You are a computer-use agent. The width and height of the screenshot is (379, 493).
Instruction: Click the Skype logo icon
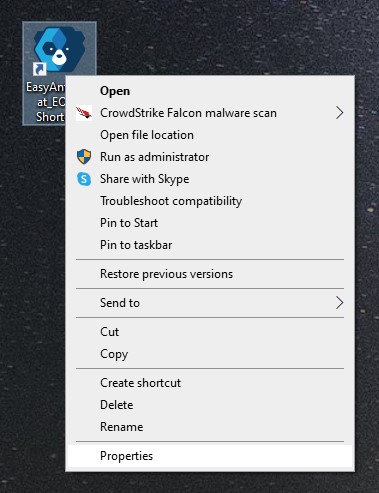point(84,179)
